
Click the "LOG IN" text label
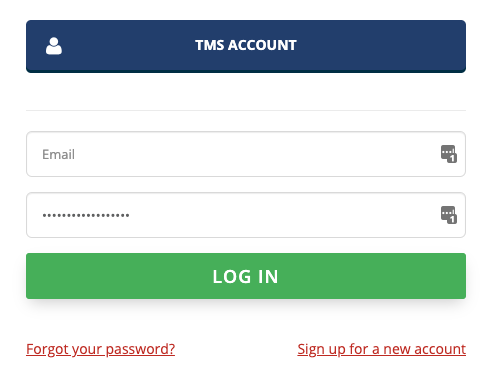click(246, 277)
